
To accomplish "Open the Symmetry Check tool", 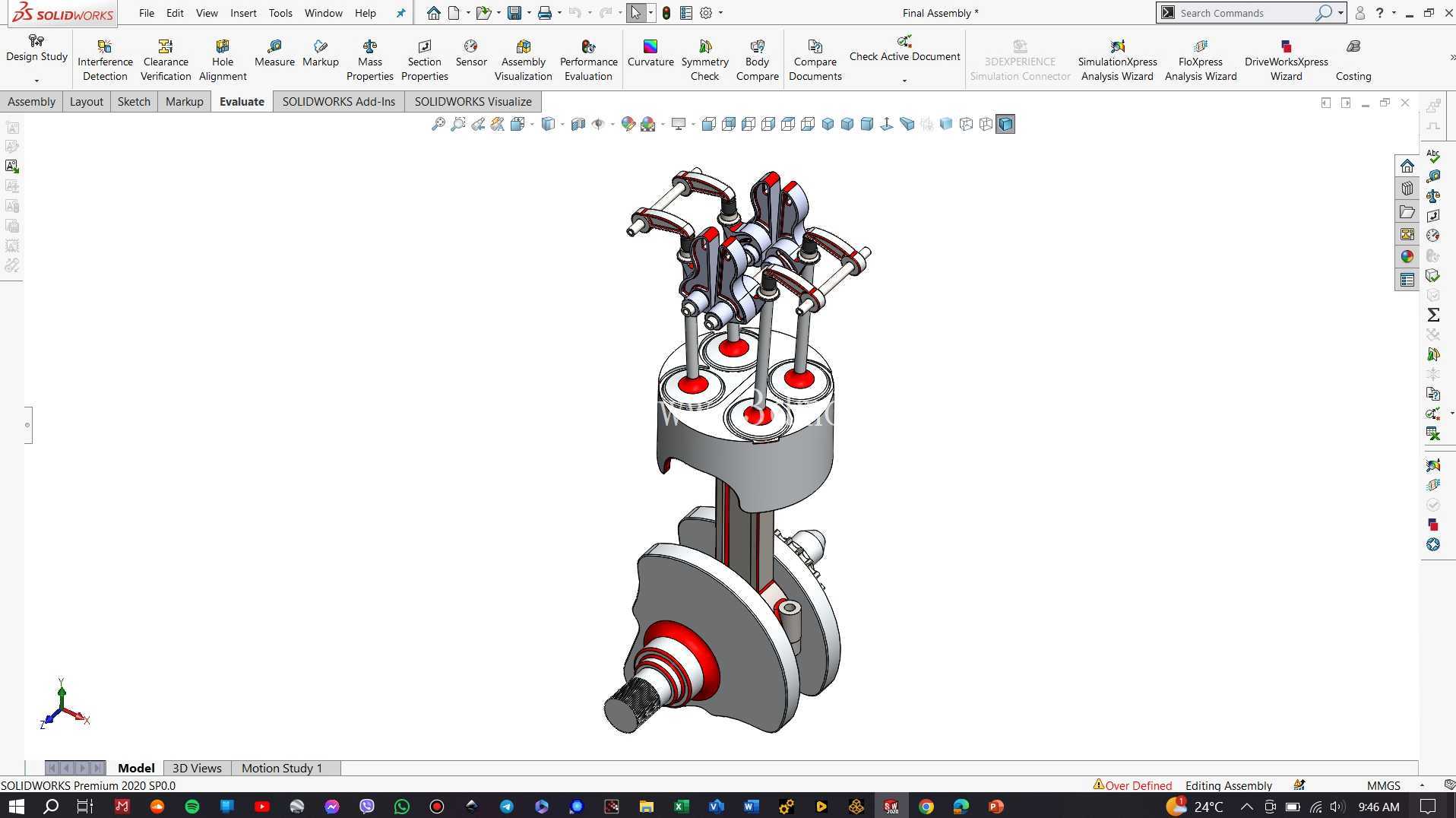I will tap(704, 60).
